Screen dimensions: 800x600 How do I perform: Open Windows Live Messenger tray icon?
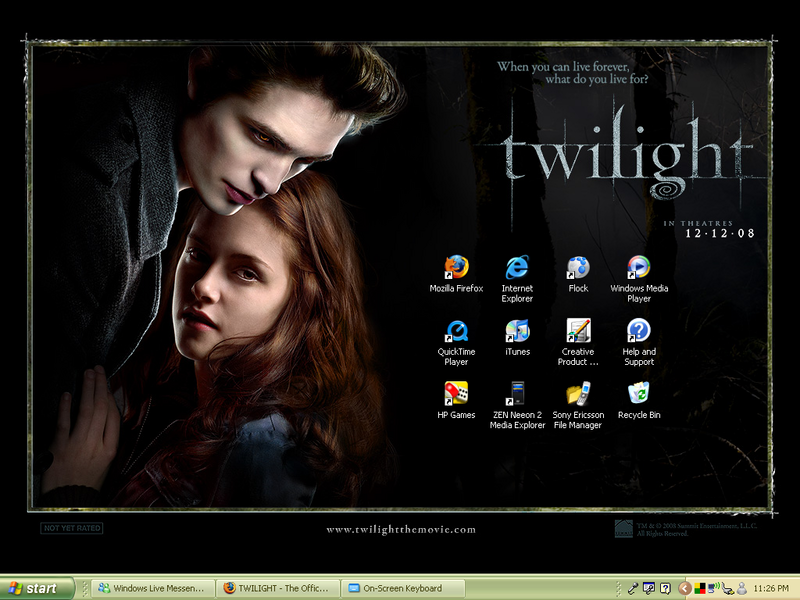tap(742, 588)
